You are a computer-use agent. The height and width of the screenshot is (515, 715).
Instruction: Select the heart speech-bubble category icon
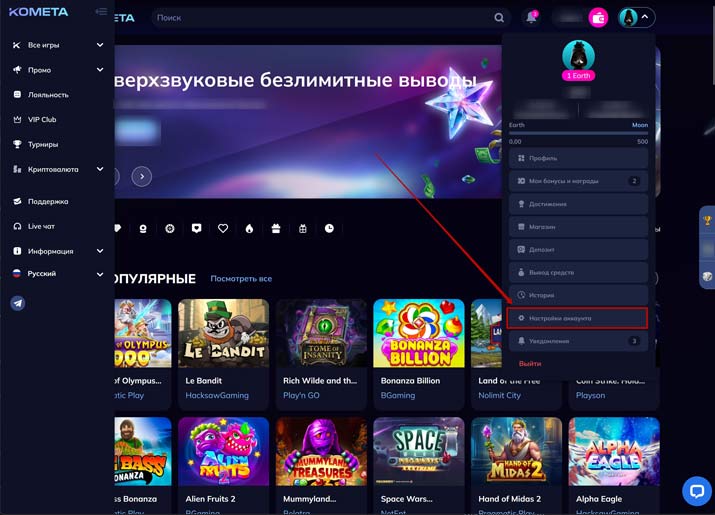tap(197, 229)
